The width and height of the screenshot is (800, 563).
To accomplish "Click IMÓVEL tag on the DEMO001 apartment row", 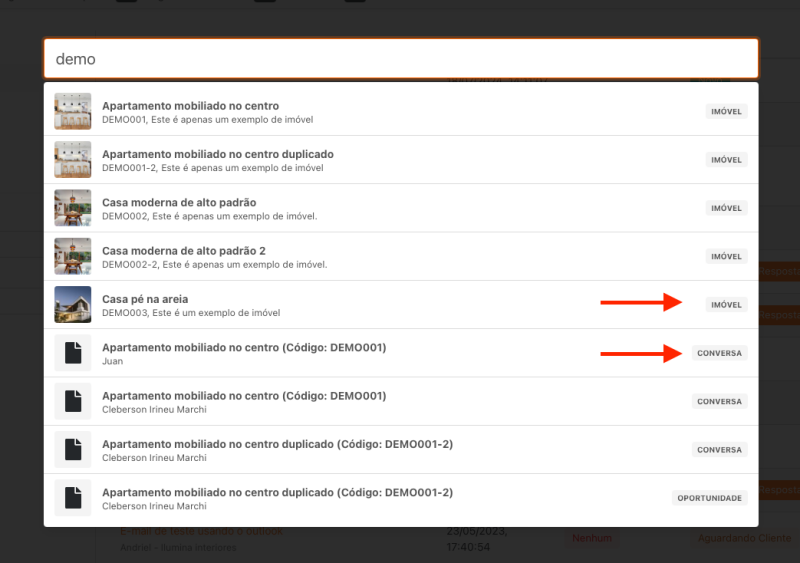I will (725, 112).
